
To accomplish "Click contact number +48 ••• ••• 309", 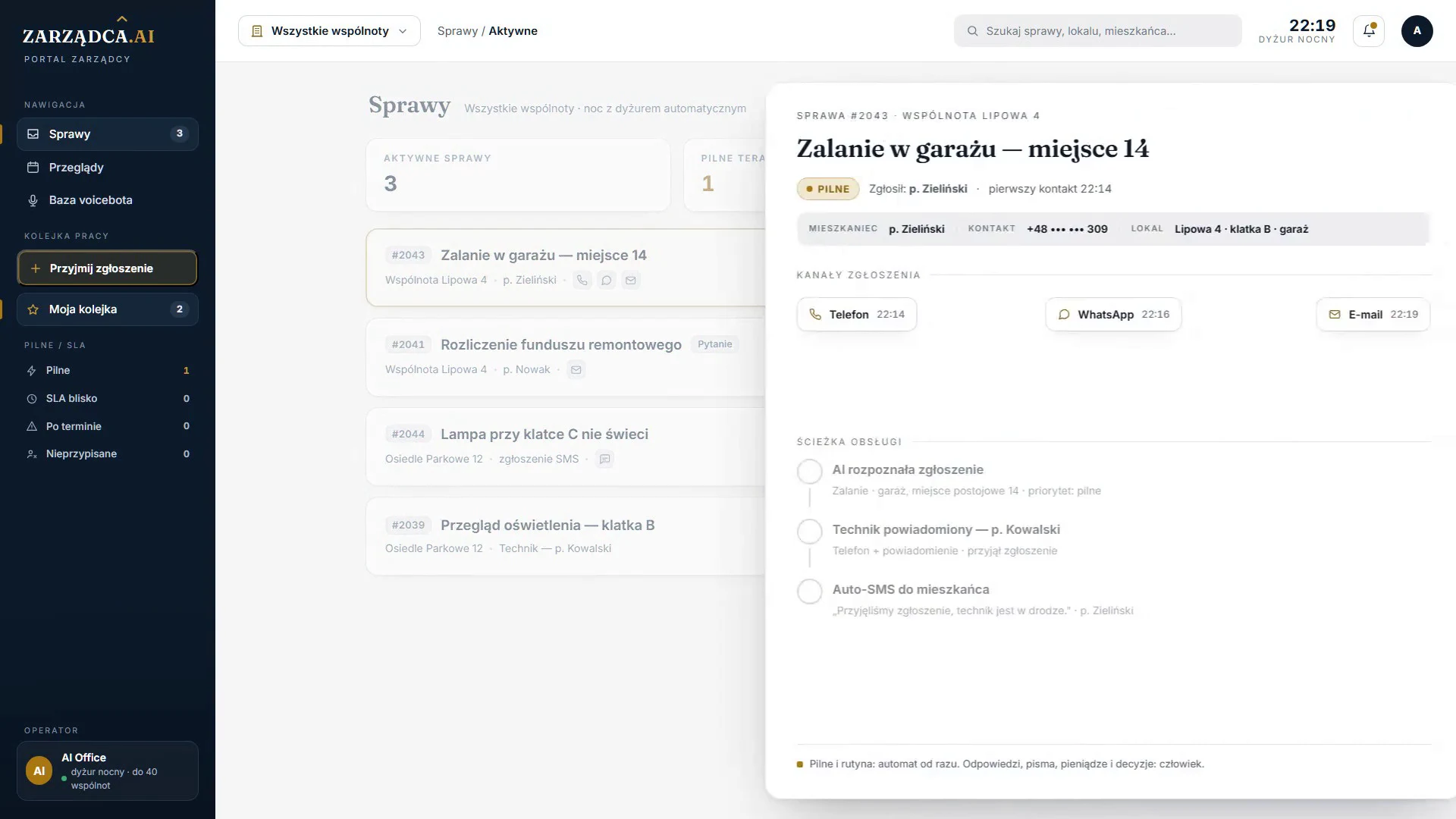I will pyautogui.click(x=1067, y=229).
